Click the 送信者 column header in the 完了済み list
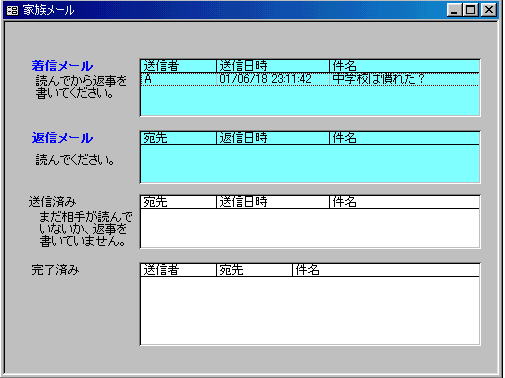505x378 pixels. tap(179, 270)
